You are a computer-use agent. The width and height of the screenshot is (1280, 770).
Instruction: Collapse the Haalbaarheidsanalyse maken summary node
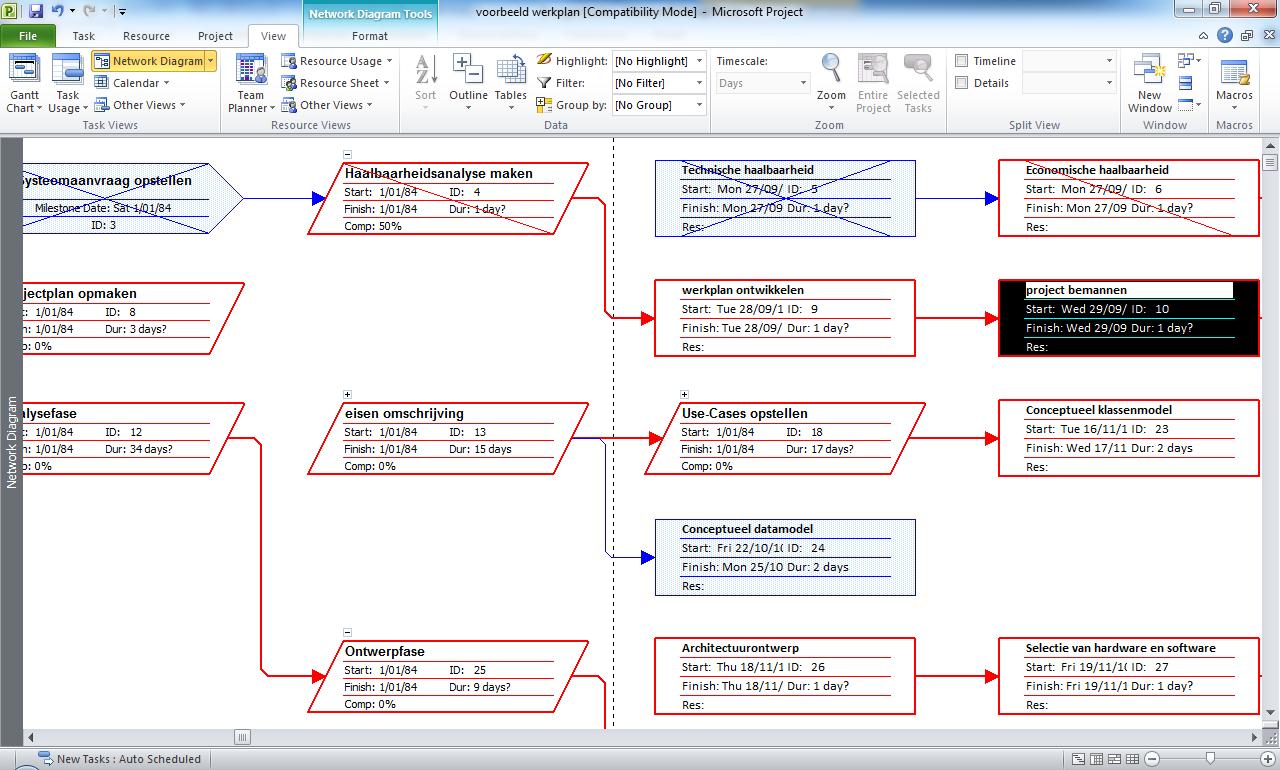coord(347,154)
